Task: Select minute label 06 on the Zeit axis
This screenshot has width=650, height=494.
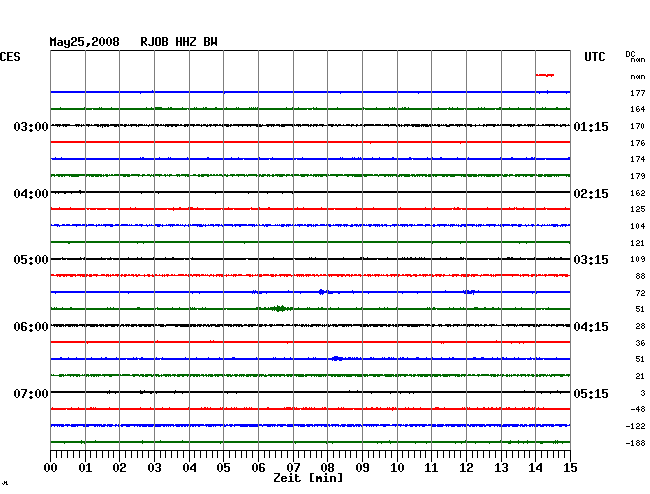Action: click(258, 468)
